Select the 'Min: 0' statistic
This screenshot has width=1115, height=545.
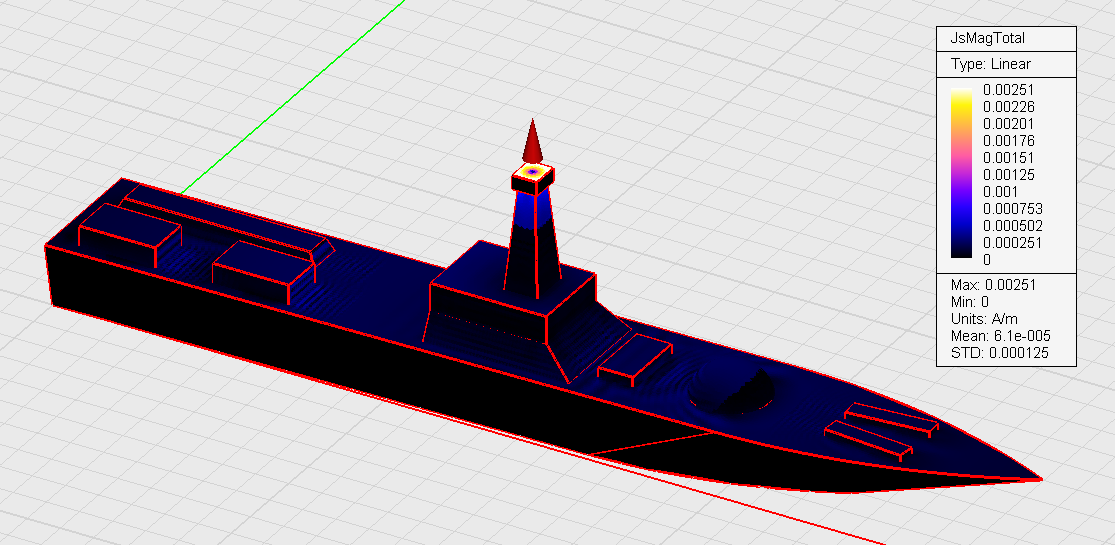(969, 302)
